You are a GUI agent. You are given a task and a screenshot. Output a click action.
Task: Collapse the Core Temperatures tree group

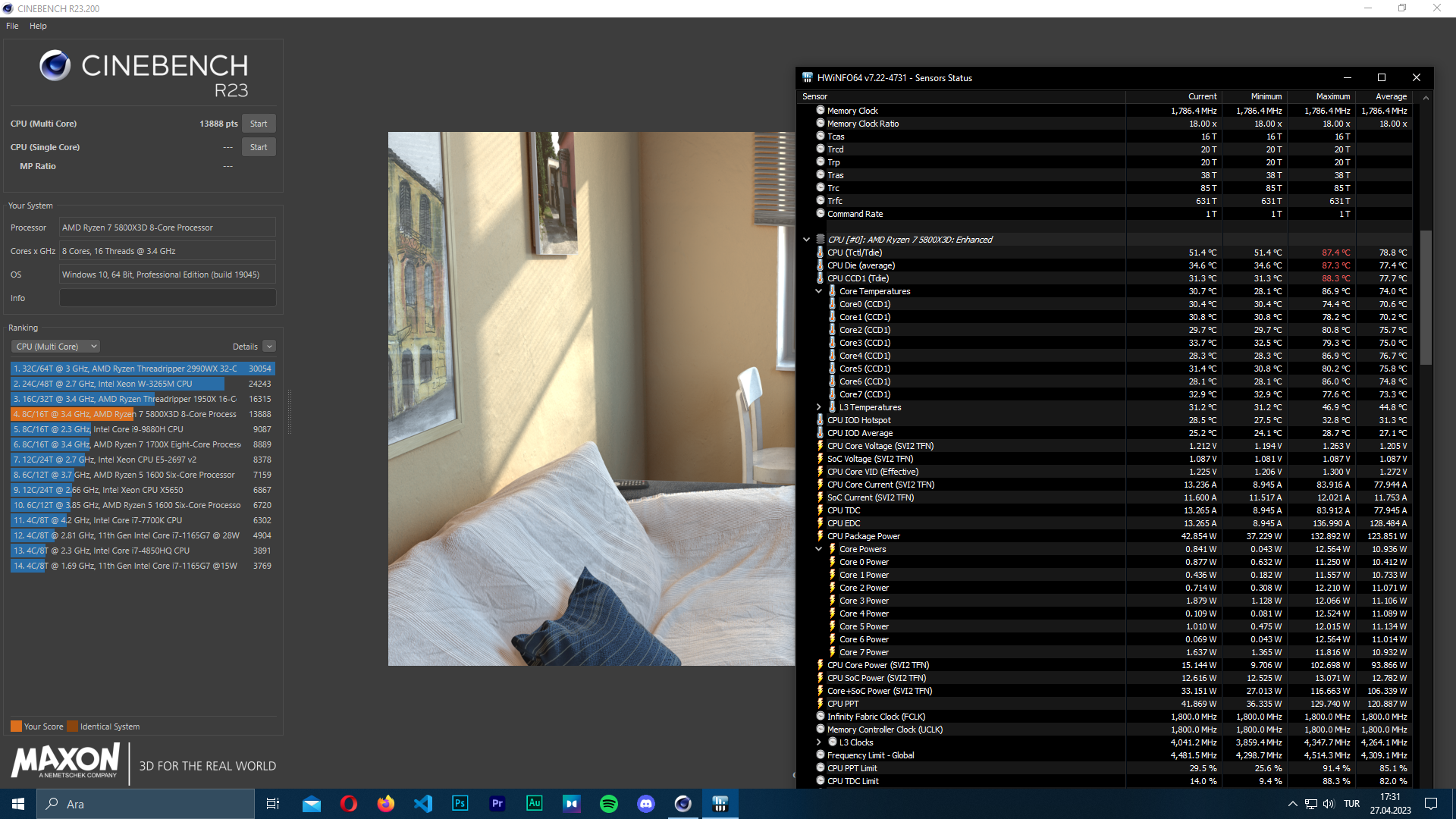818,291
